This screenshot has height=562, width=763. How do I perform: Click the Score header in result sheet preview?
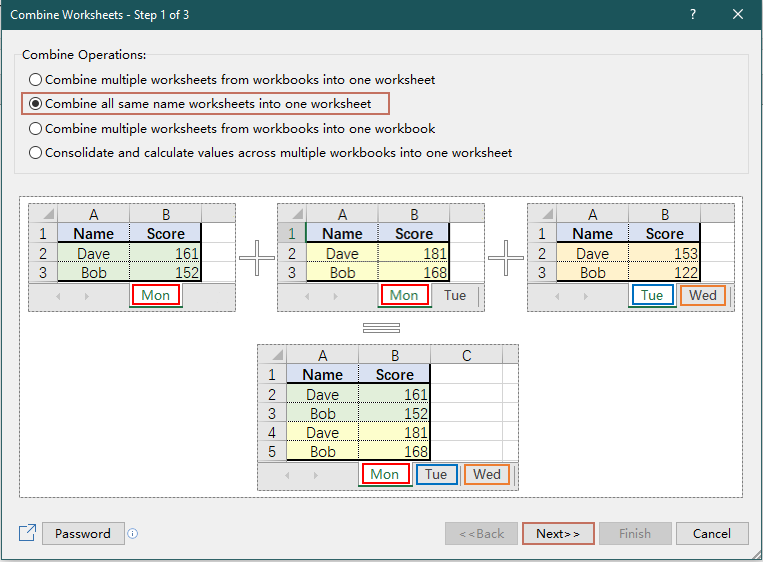coord(394,375)
